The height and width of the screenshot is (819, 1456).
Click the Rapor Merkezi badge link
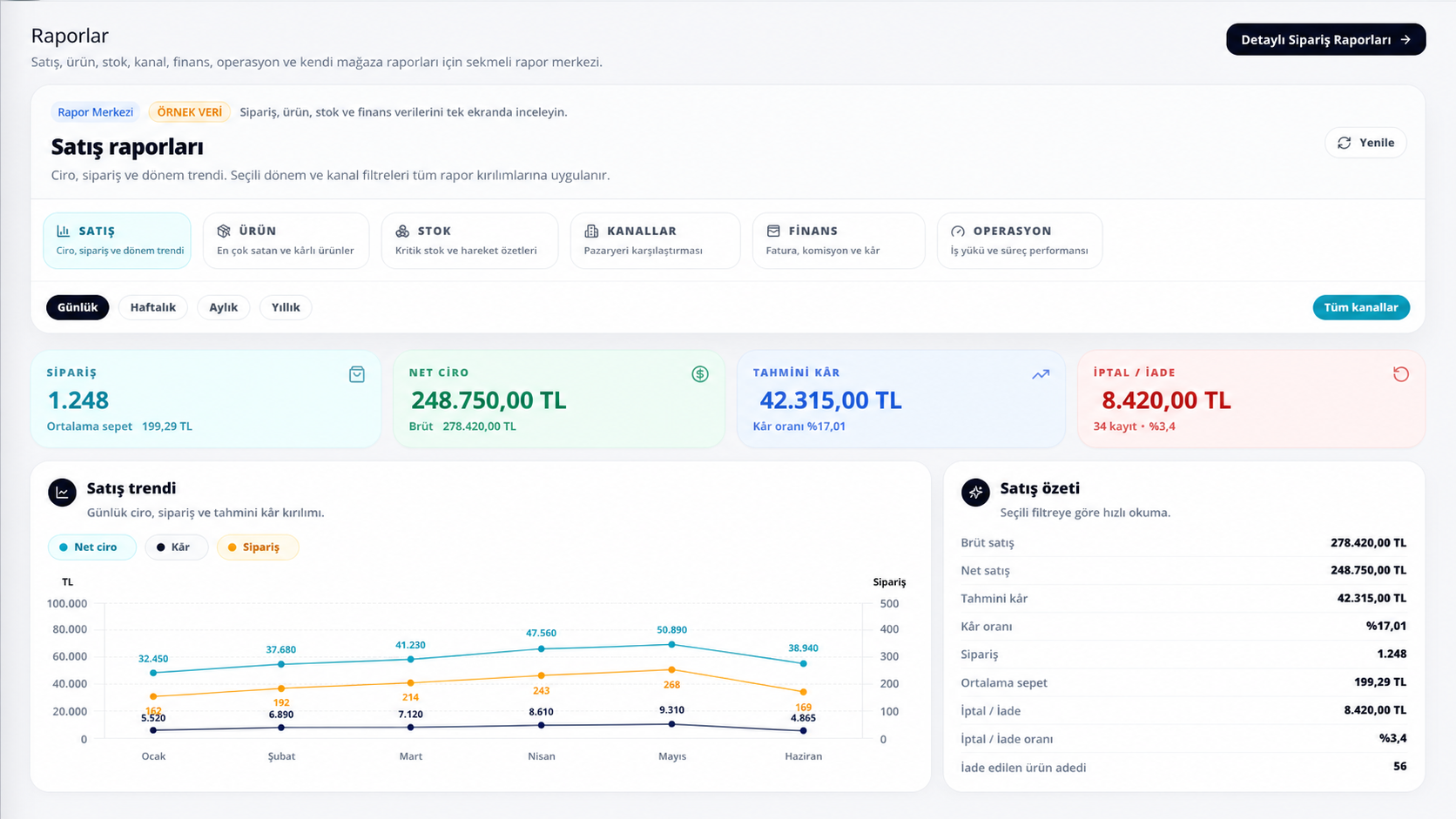95,112
